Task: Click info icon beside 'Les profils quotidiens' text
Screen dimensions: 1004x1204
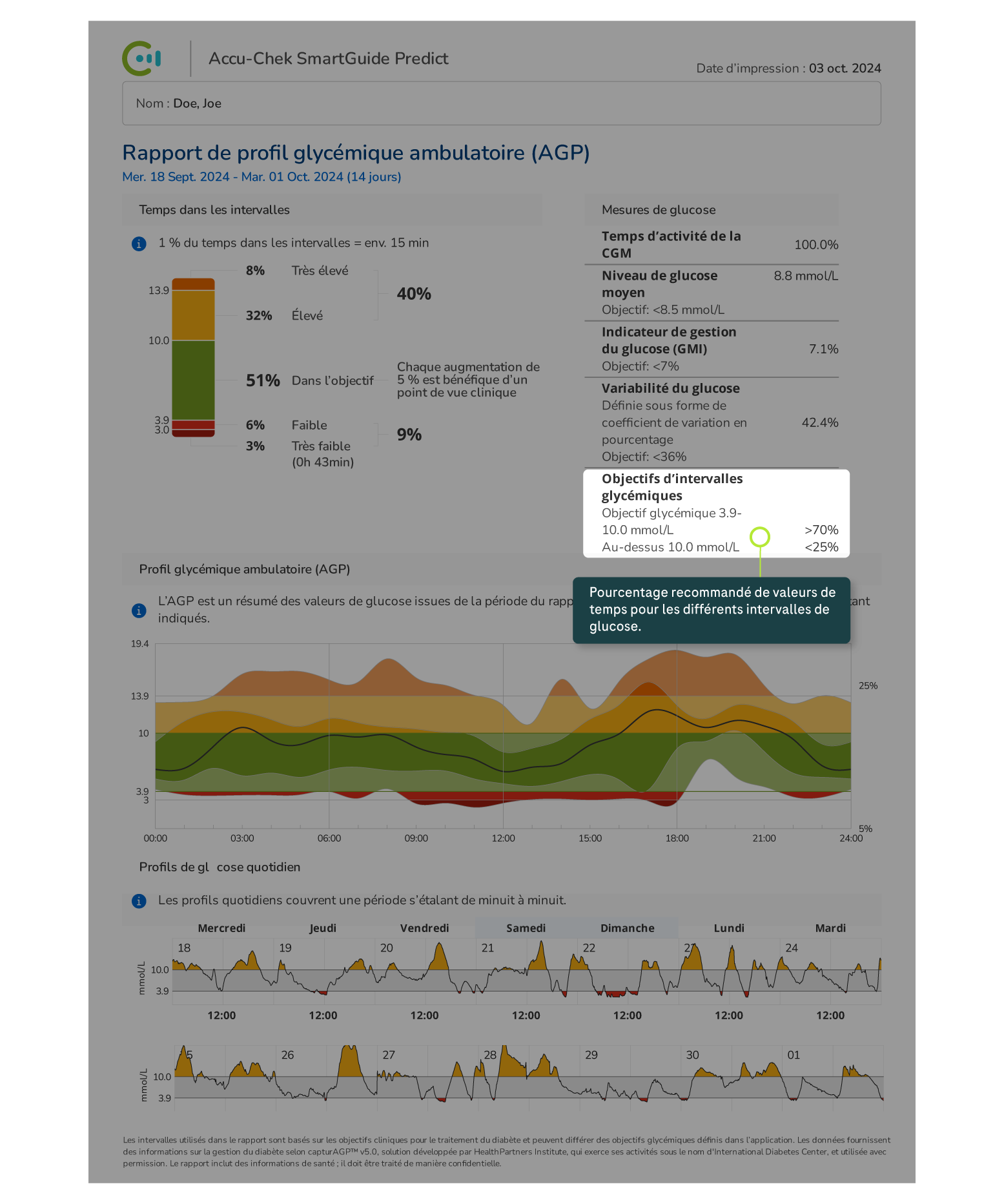Action: [139, 901]
